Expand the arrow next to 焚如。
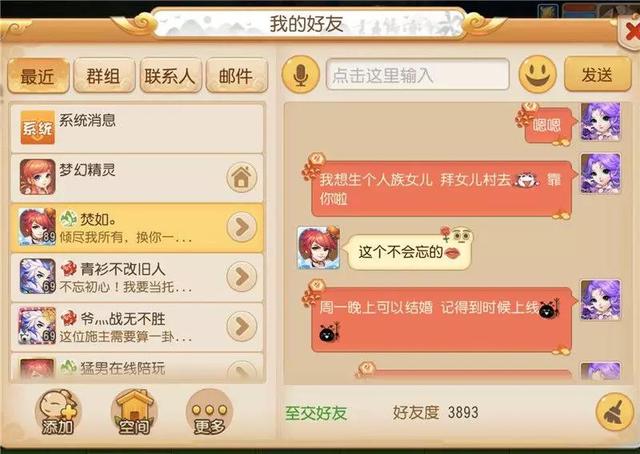This screenshot has height=454, width=640. click(x=242, y=227)
